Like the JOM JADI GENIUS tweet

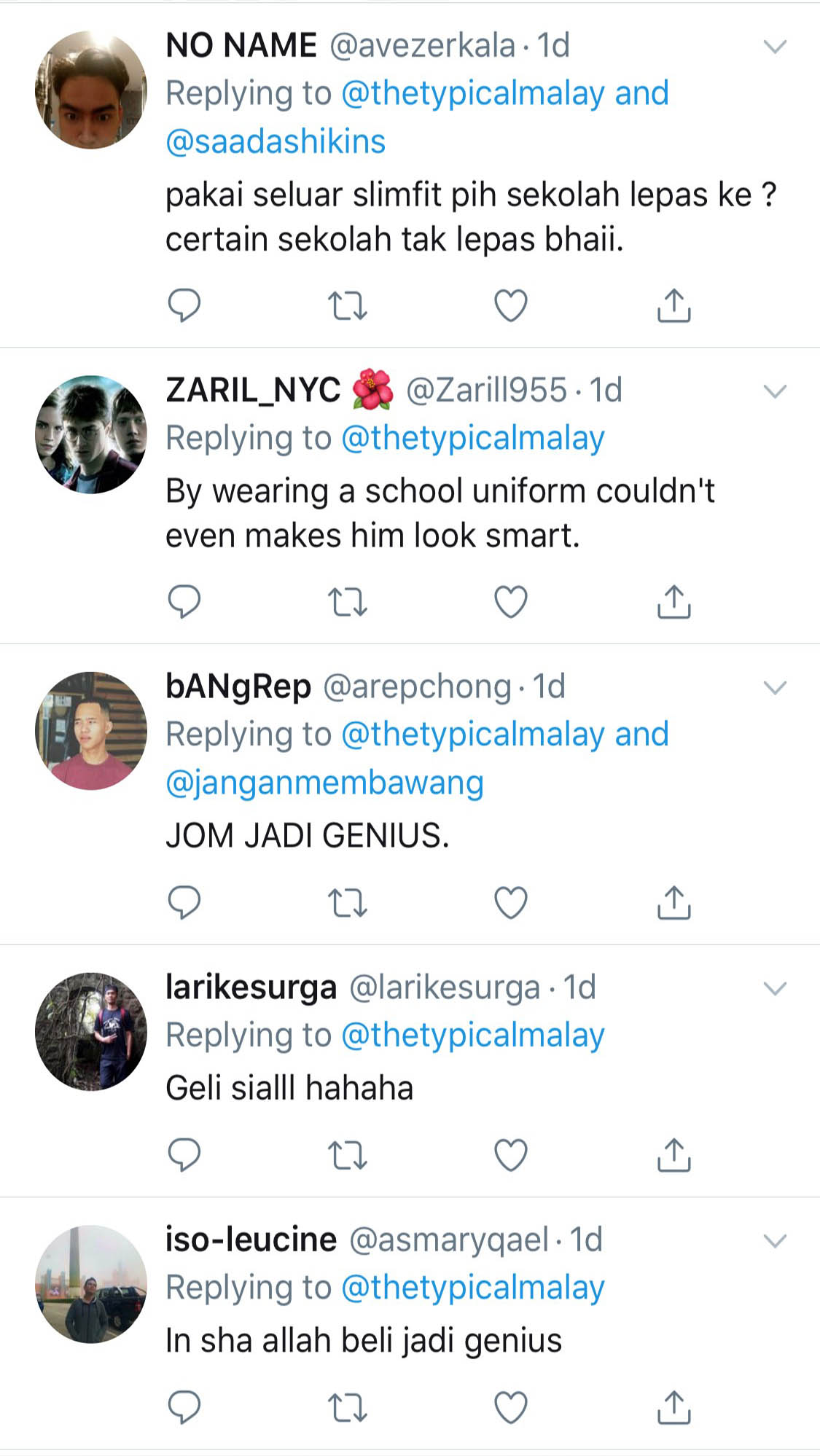coord(510,903)
